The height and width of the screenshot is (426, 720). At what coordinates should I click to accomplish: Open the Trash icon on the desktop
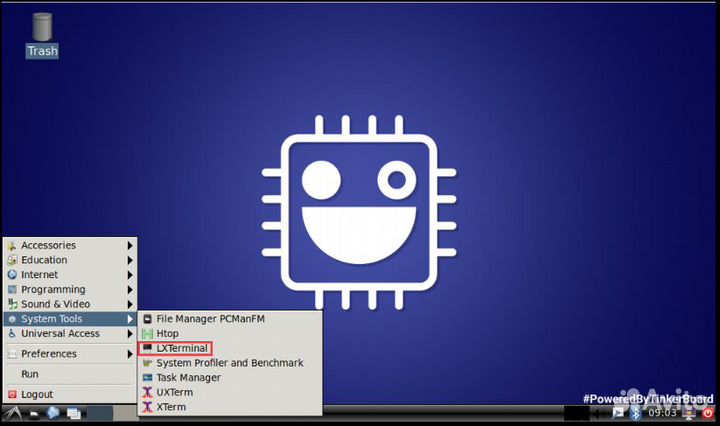pyautogui.click(x=42, y=34)
